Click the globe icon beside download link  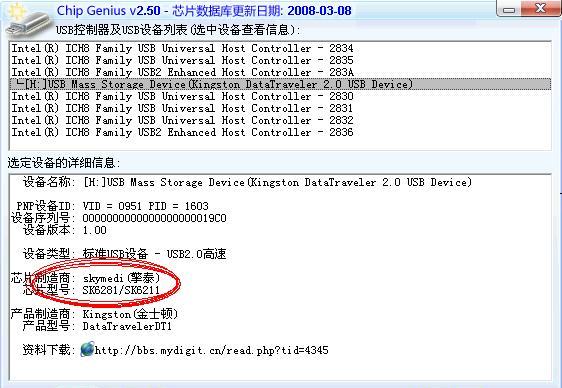tap(87, 349)
